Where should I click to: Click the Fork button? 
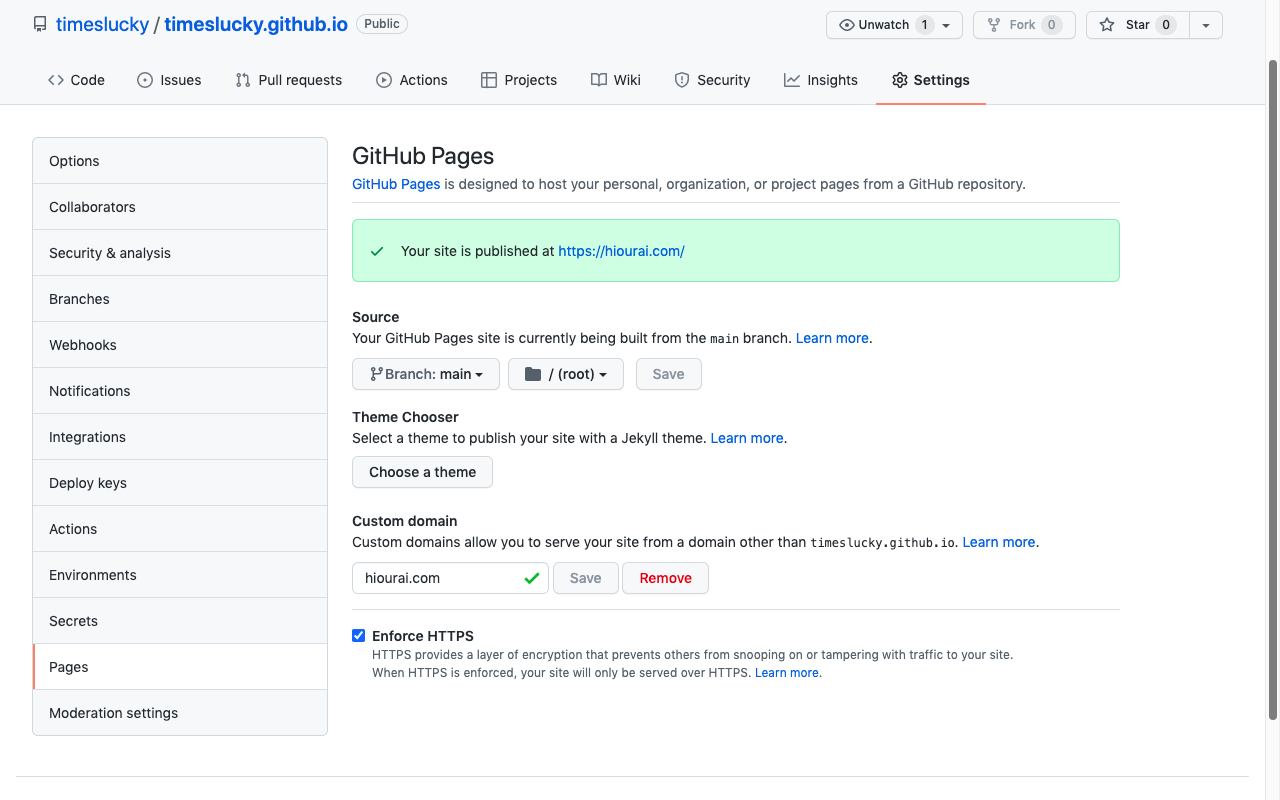(x=1024, y=25)
